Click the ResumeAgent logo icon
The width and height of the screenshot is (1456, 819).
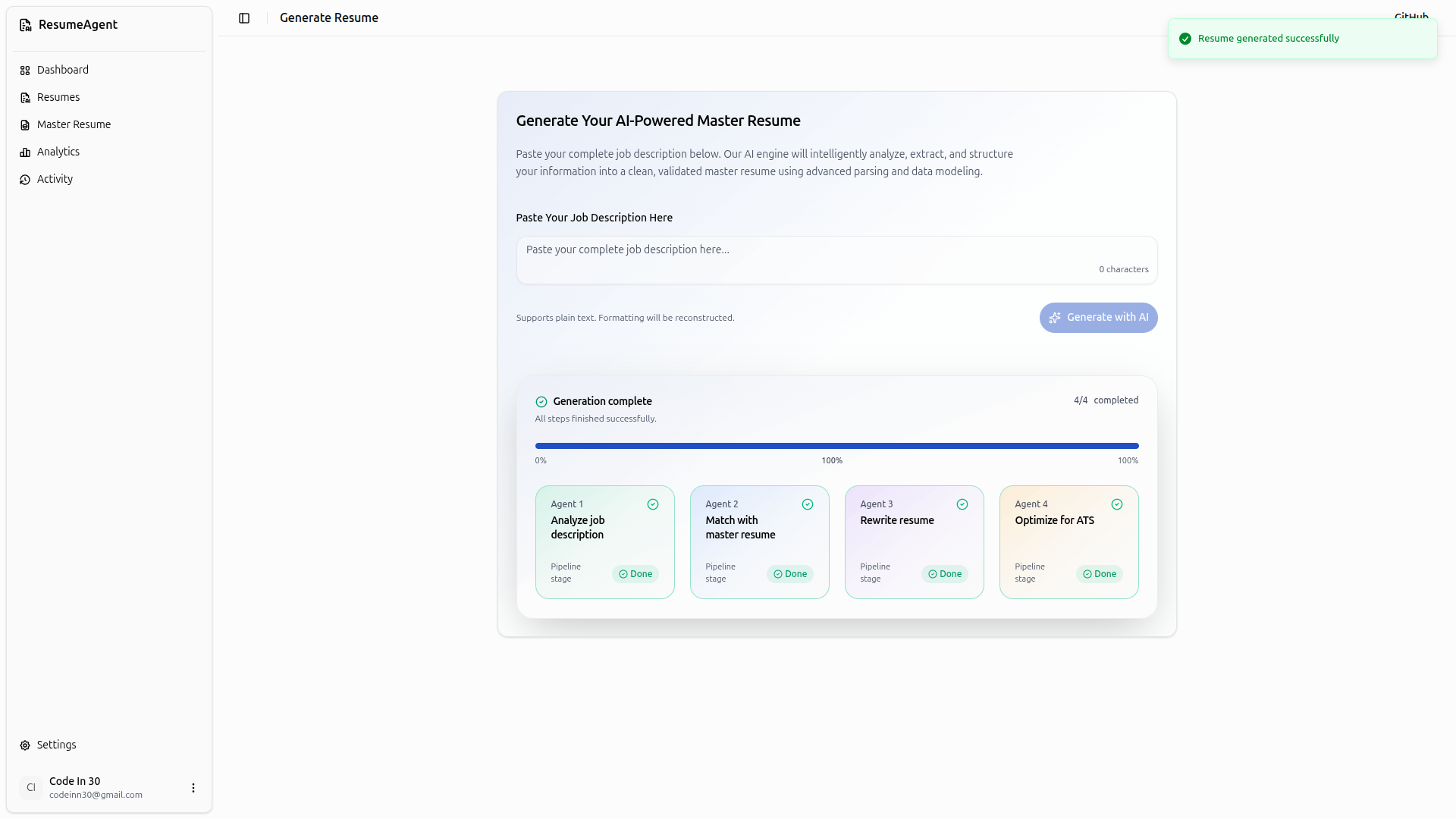[26, 25]
